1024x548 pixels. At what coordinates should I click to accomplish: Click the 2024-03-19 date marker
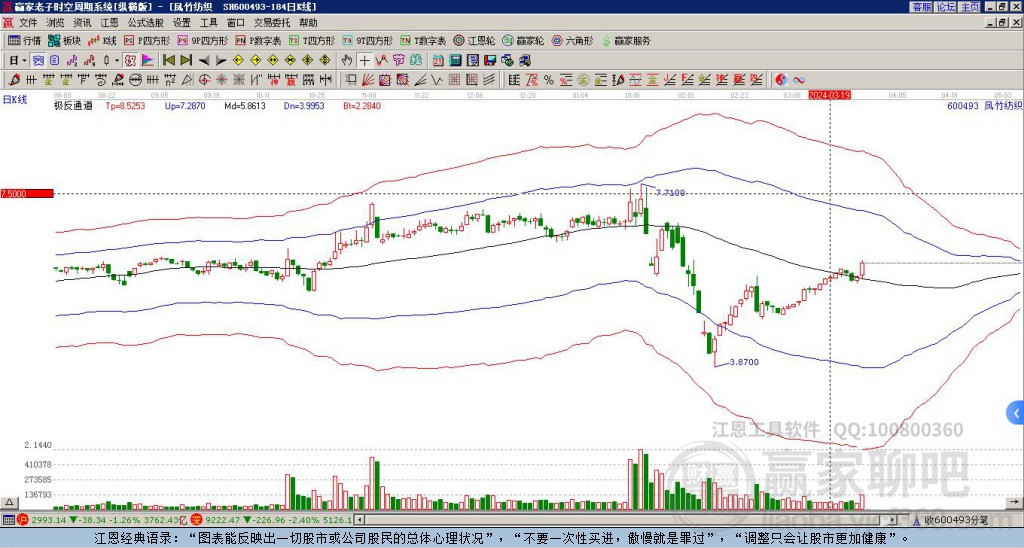[x=829, y=95]
